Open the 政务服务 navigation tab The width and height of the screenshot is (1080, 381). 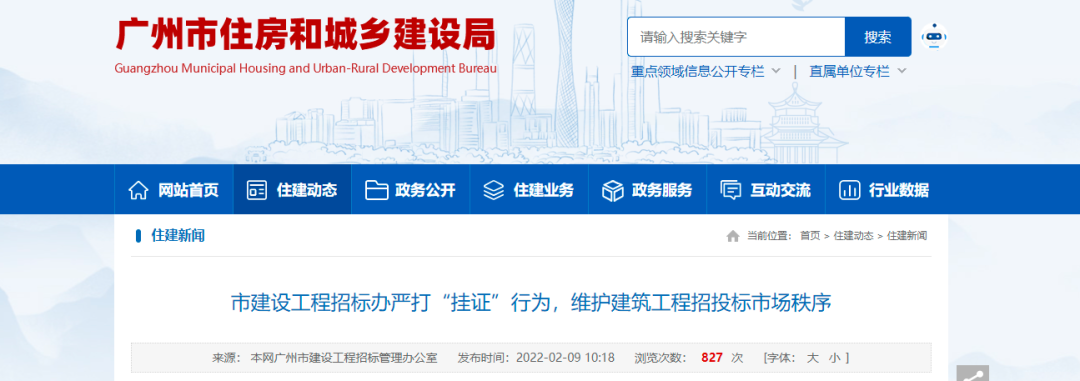pos(647,189)
